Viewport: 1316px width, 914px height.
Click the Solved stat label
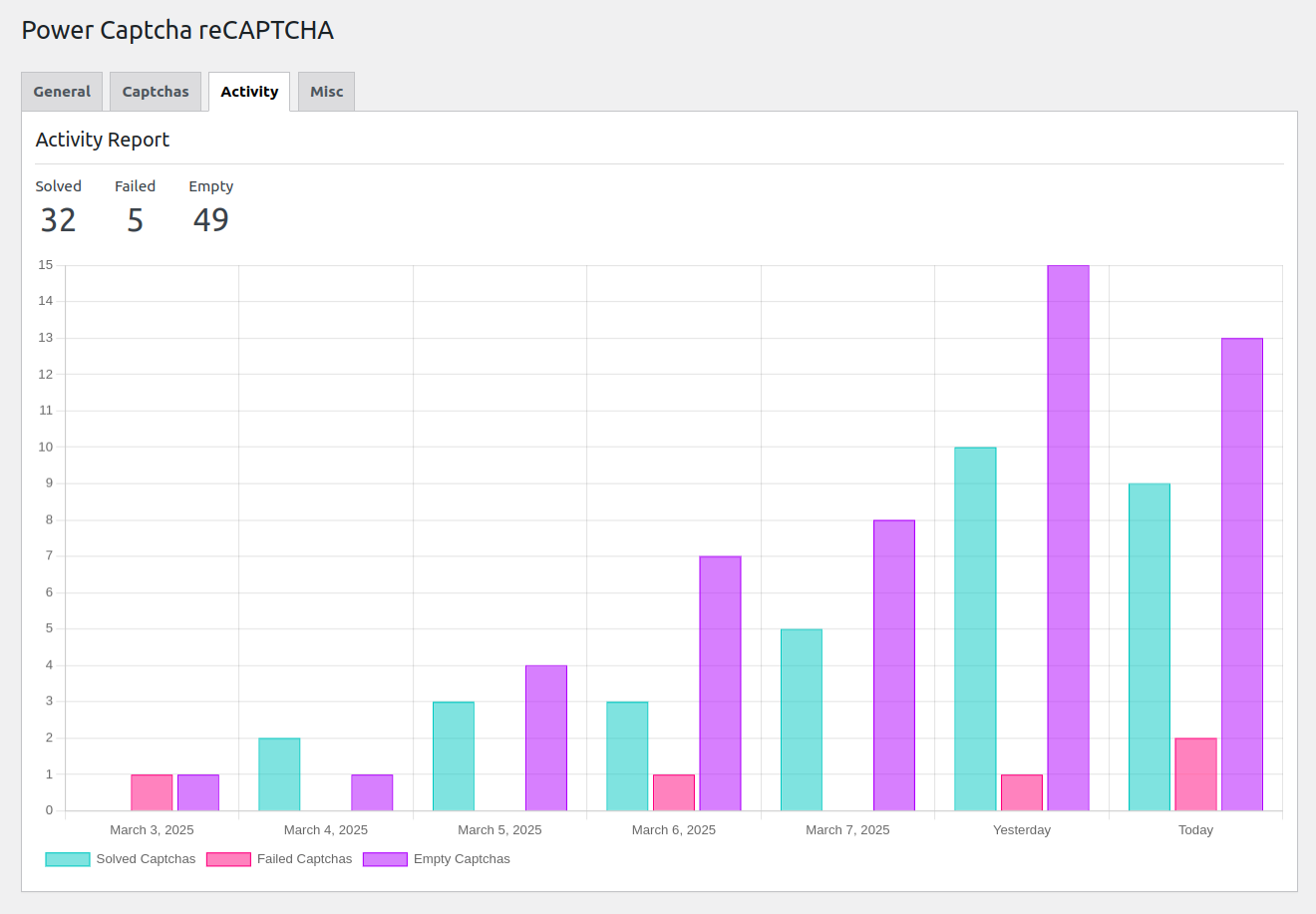[x=59, y=186]
